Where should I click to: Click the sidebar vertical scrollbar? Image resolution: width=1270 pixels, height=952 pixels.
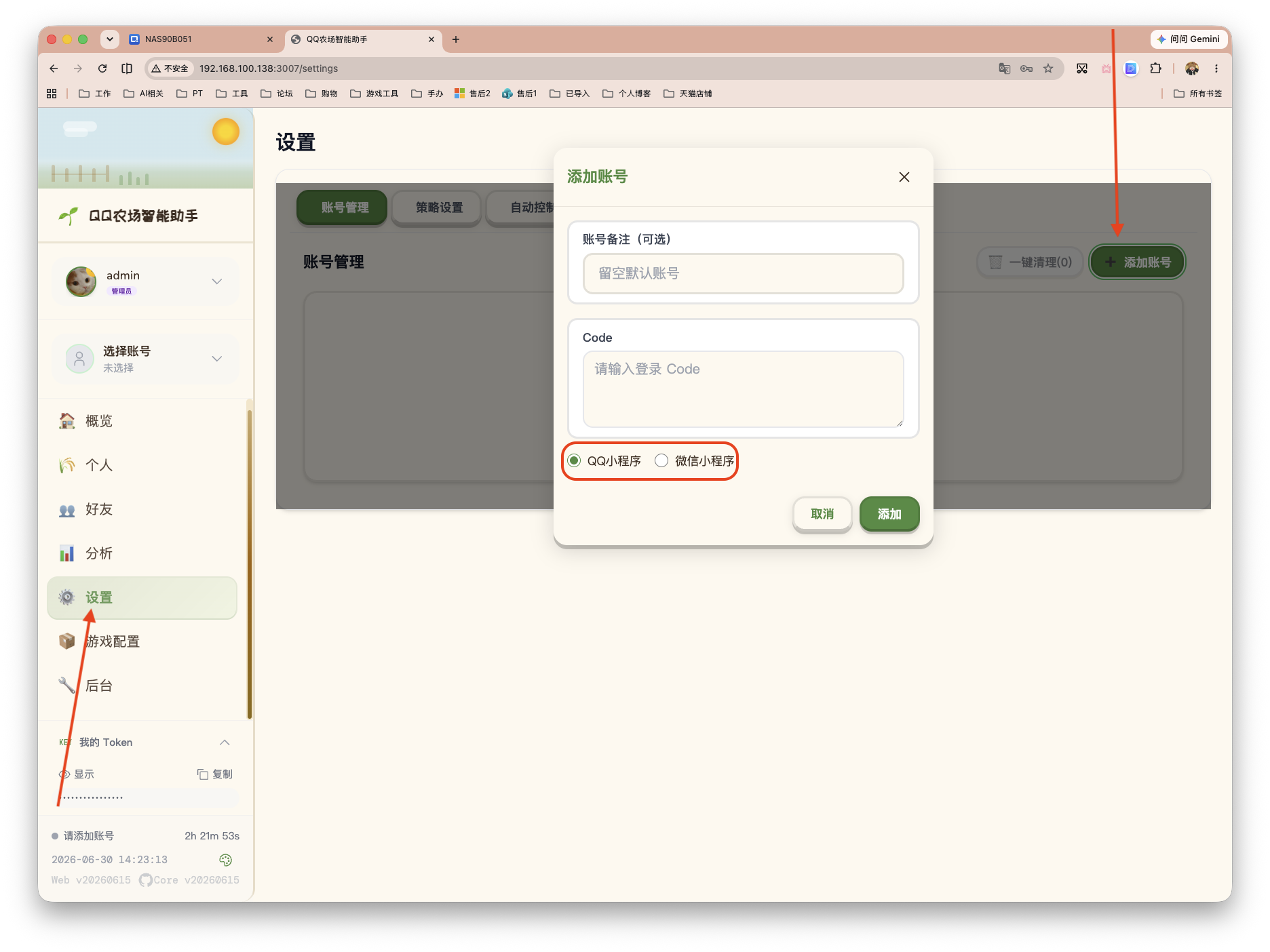pos(250,563)
